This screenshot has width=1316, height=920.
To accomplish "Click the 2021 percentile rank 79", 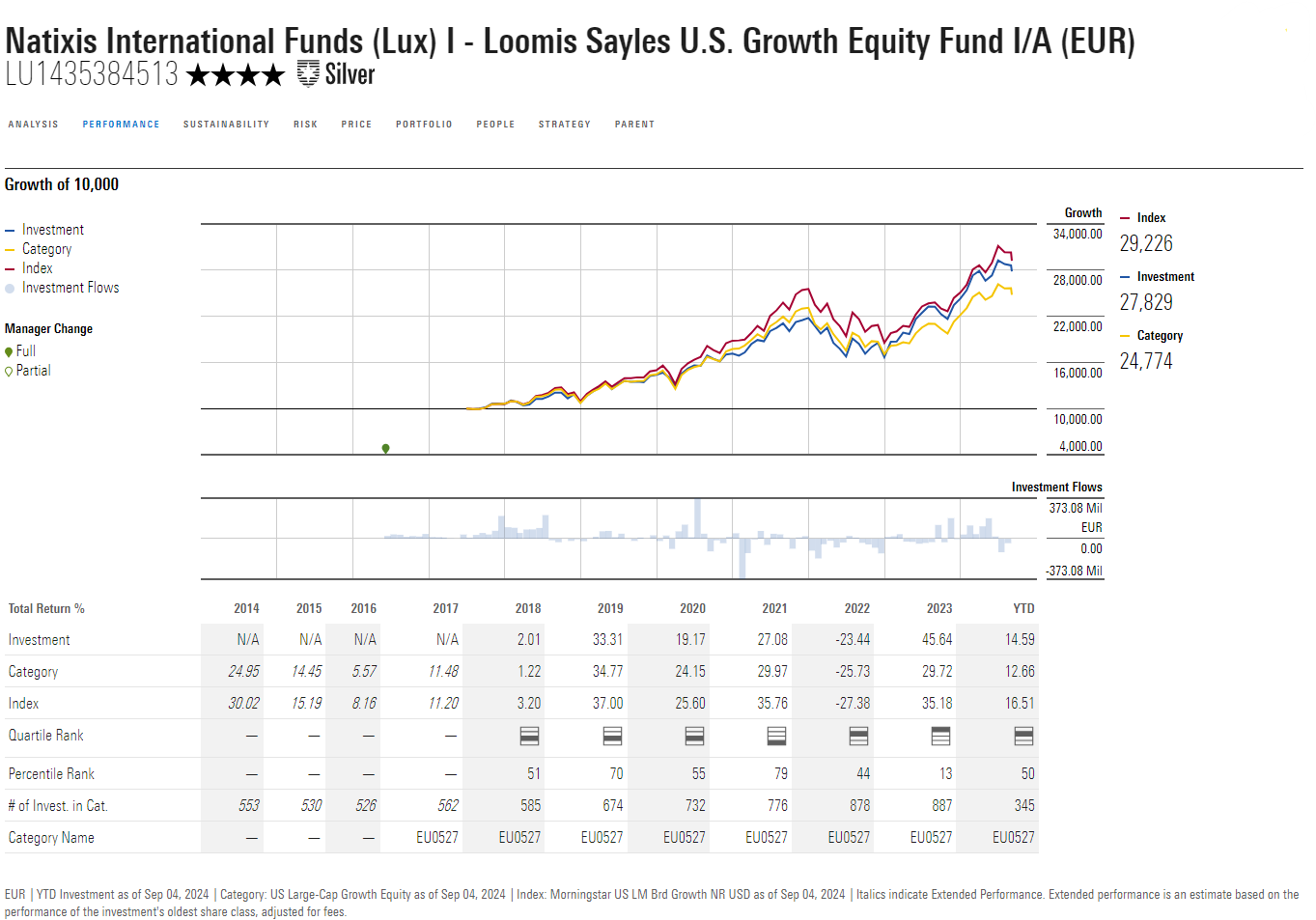I will tap(781, 774).
